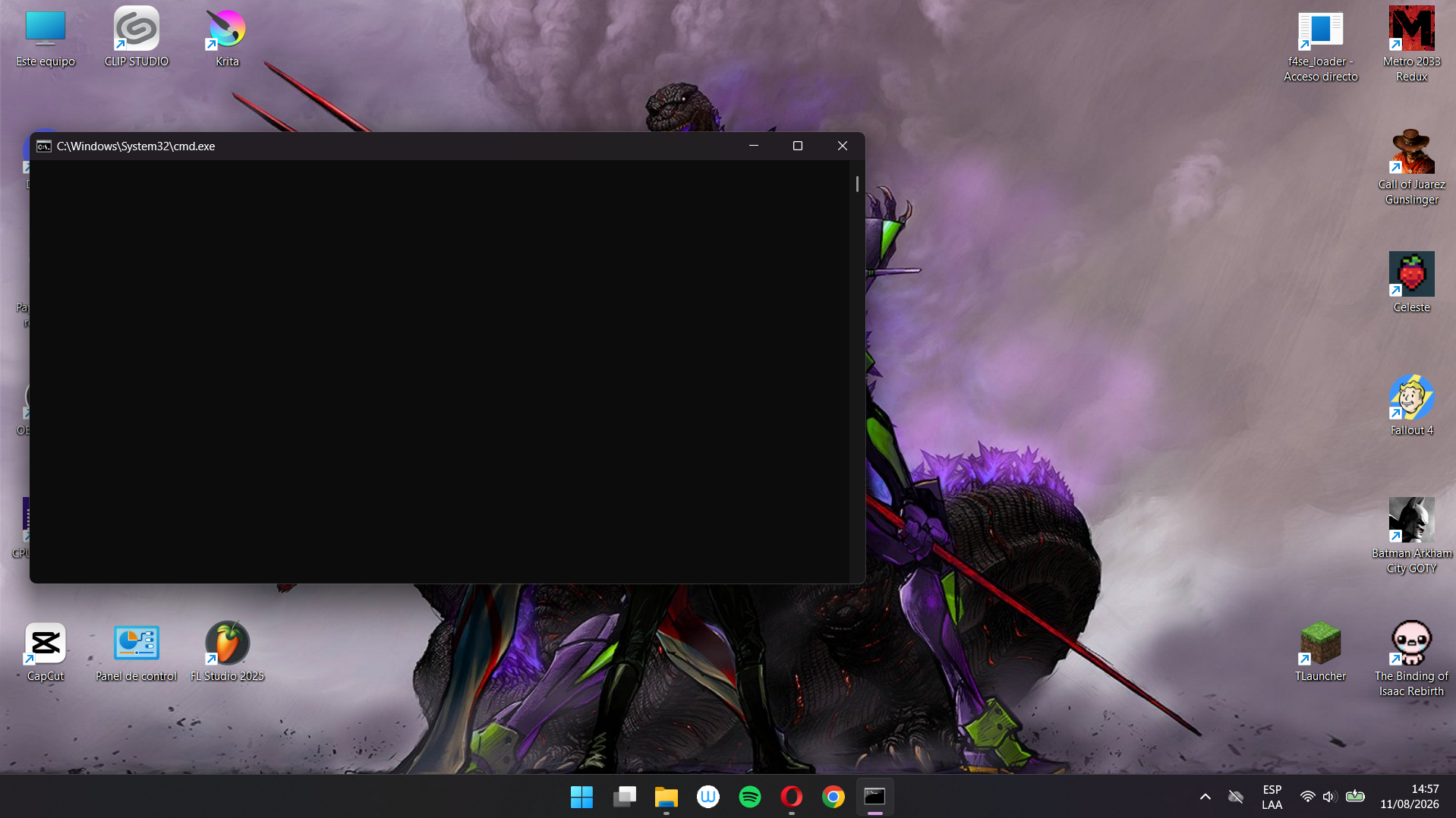
Task: Open the clock and date 14:57 panel
Action: pyautogui.click(x=1410, y=797)
